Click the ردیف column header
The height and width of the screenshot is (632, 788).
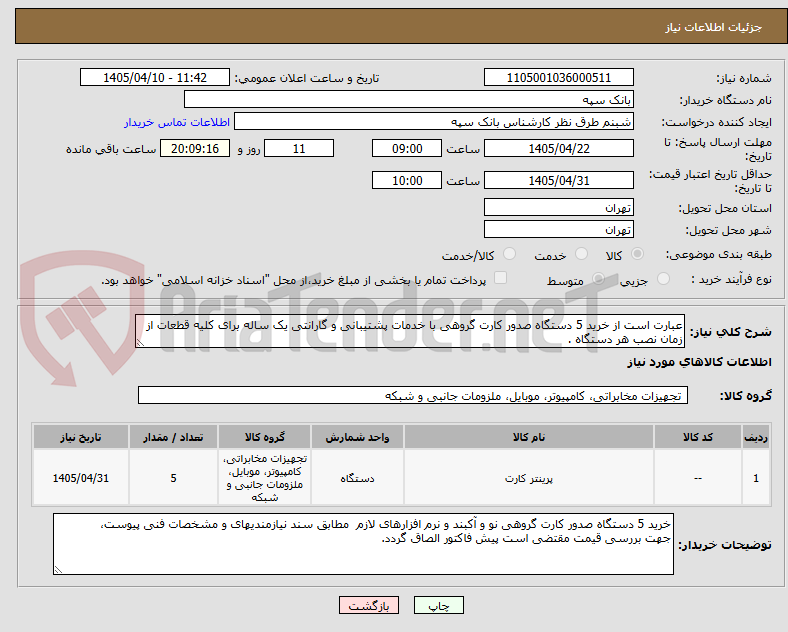(756, 437)
